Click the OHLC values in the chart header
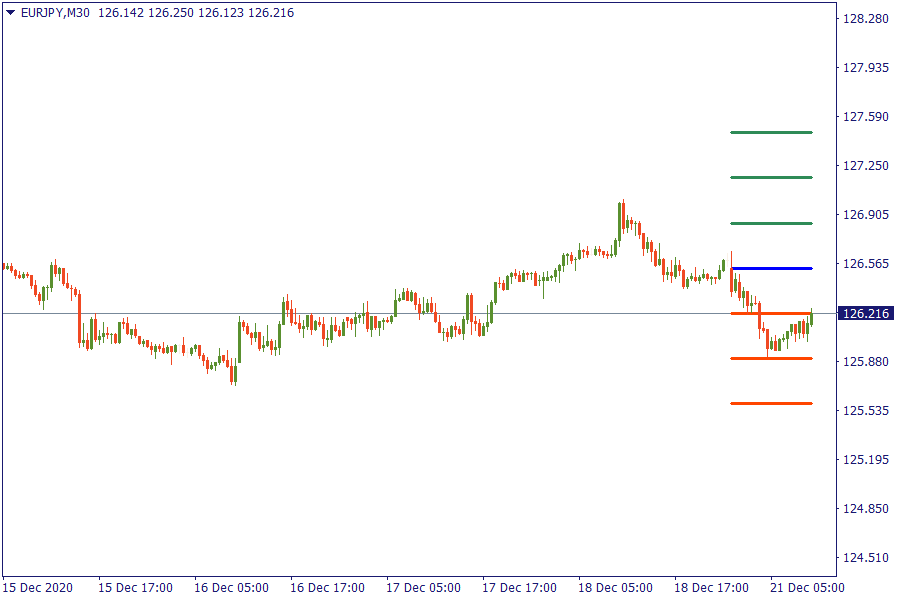Image resolution: width=900 pixels, height=600 pixels. pos(196,13)
